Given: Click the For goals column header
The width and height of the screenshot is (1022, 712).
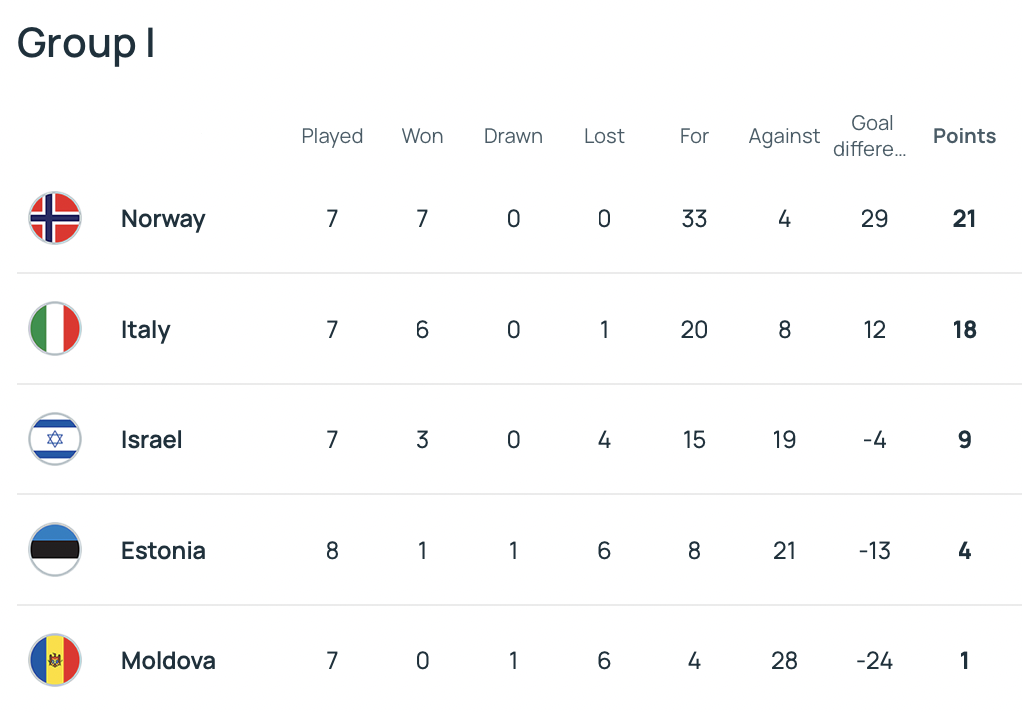Looking at the screenshot, I should 694,136.
